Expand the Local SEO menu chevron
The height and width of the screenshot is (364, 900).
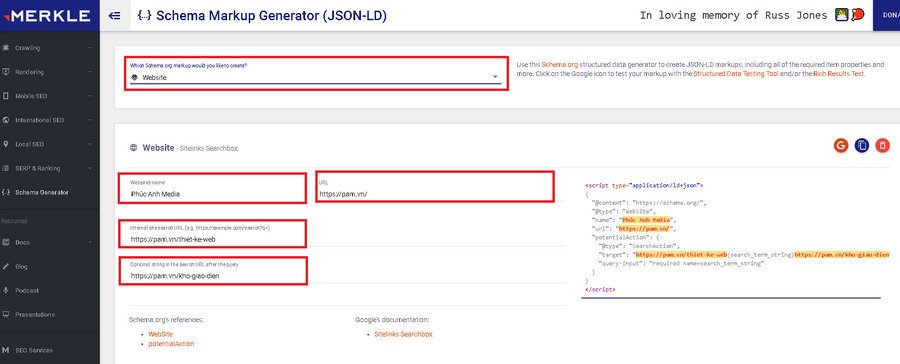tap(90, 145)
